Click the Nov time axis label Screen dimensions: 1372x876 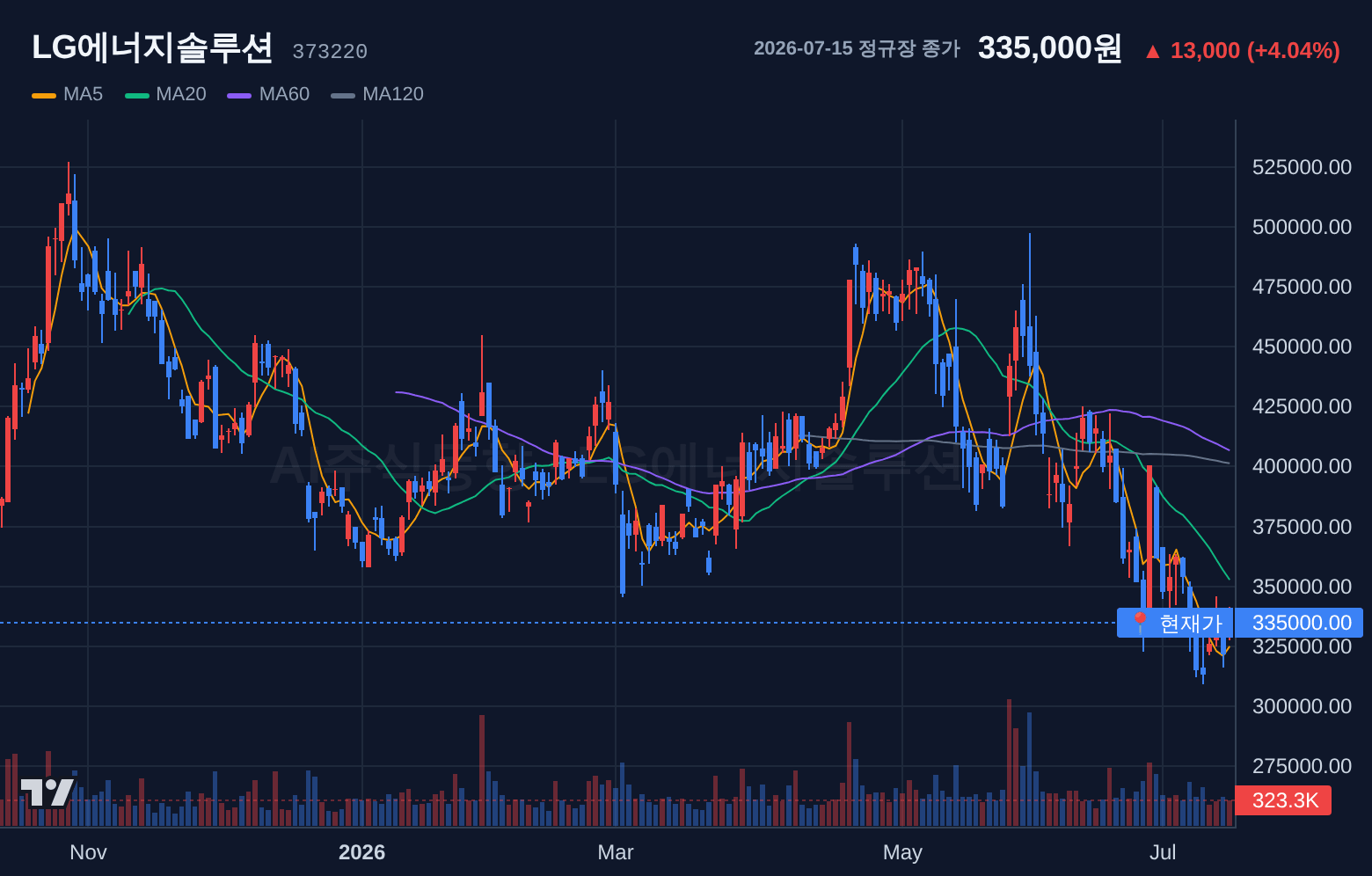coord(88,852)
